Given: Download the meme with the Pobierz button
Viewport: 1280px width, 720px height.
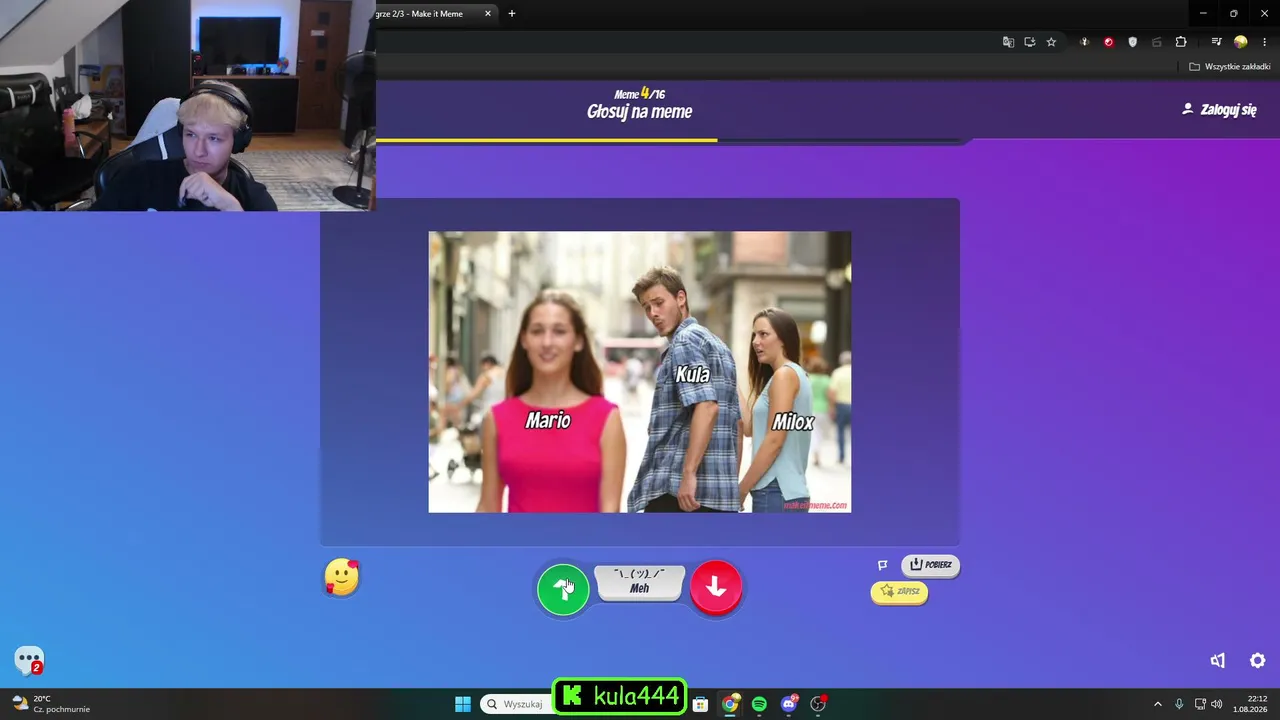Looking at the screenshot, I should pos(930,565).
